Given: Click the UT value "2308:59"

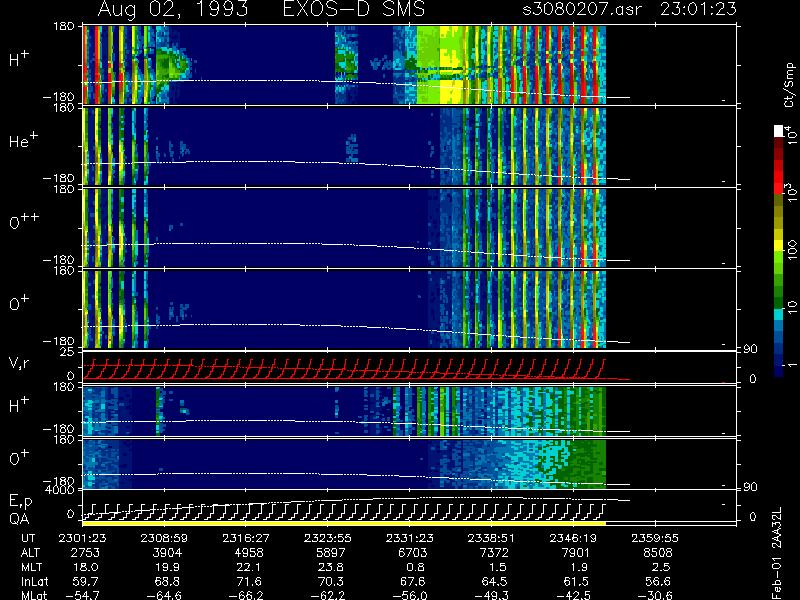Looking at the screenshot, I should click(164, 538).
